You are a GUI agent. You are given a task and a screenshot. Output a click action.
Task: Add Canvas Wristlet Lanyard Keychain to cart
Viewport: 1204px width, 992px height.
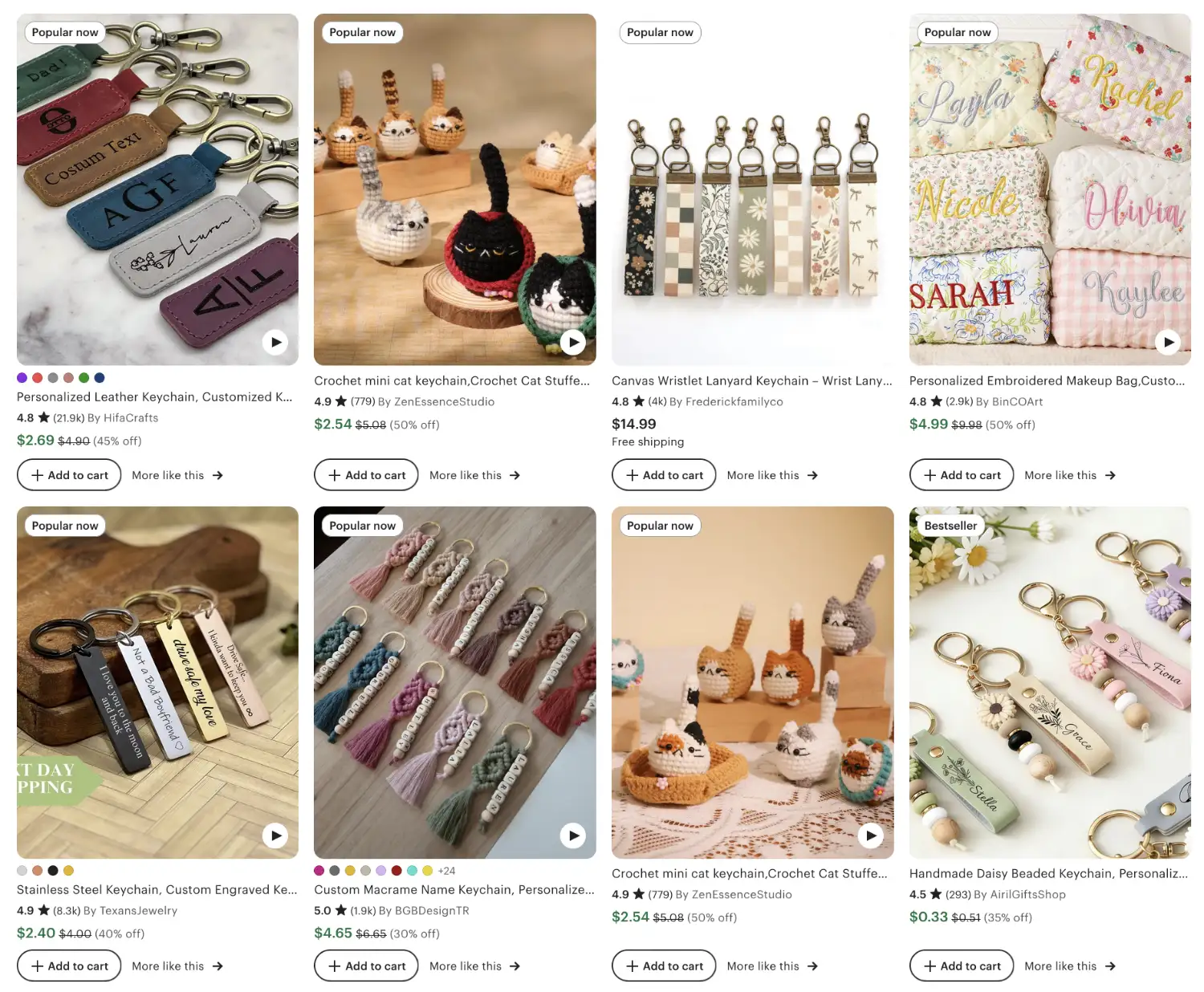664,475
